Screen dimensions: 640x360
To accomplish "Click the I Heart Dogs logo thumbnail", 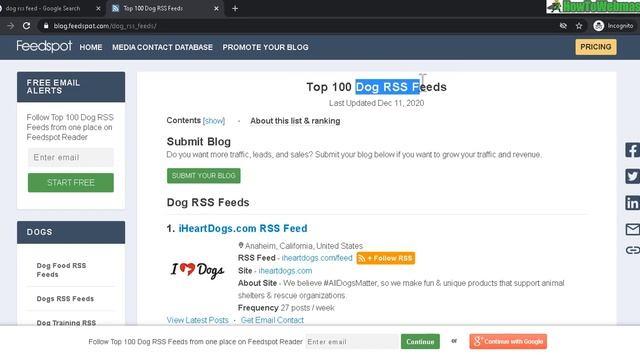I will (x=197, y=269).
